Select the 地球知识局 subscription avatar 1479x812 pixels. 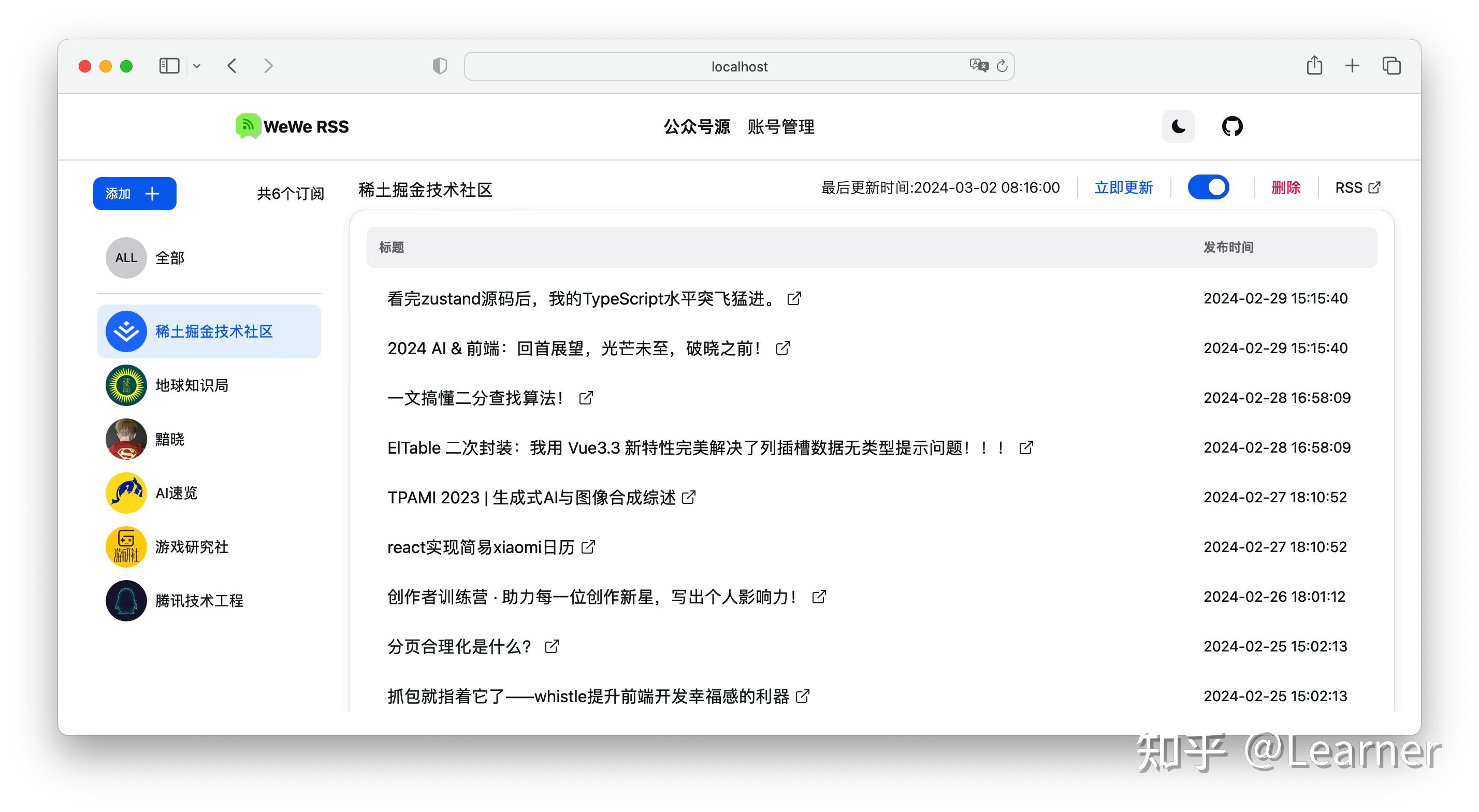pyautogui.click(x=126, y=385)
